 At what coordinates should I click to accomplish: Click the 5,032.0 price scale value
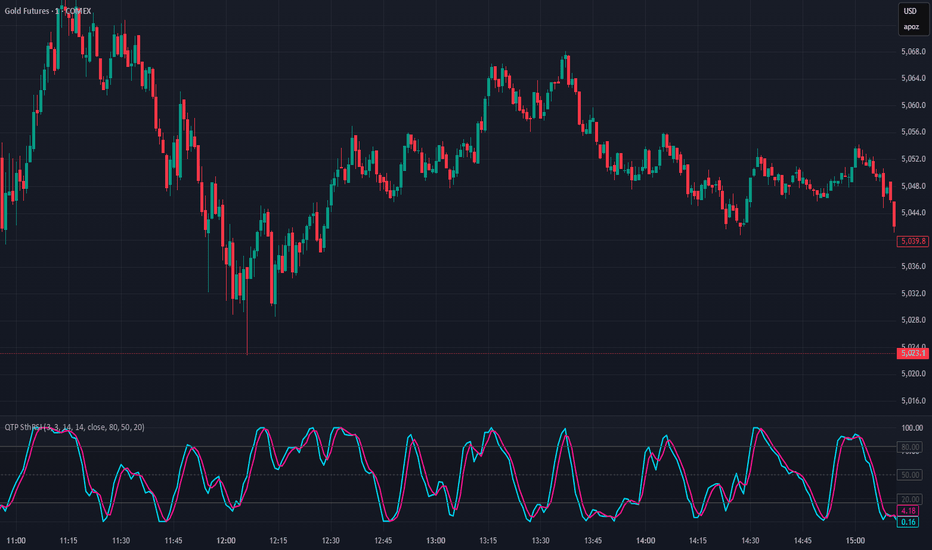click(913, 293)
